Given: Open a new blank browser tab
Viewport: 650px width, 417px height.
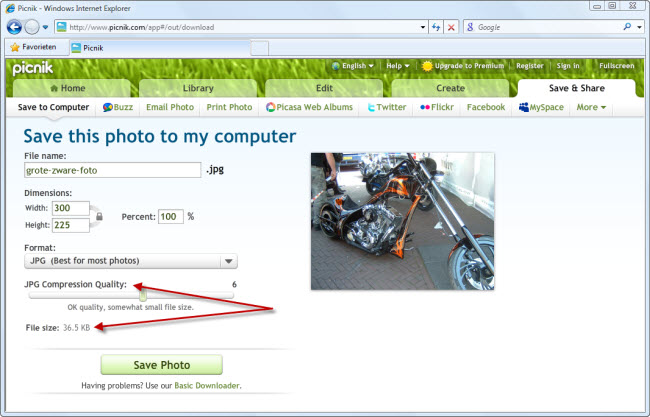Looking at the screenshot, I should (260, 48).
